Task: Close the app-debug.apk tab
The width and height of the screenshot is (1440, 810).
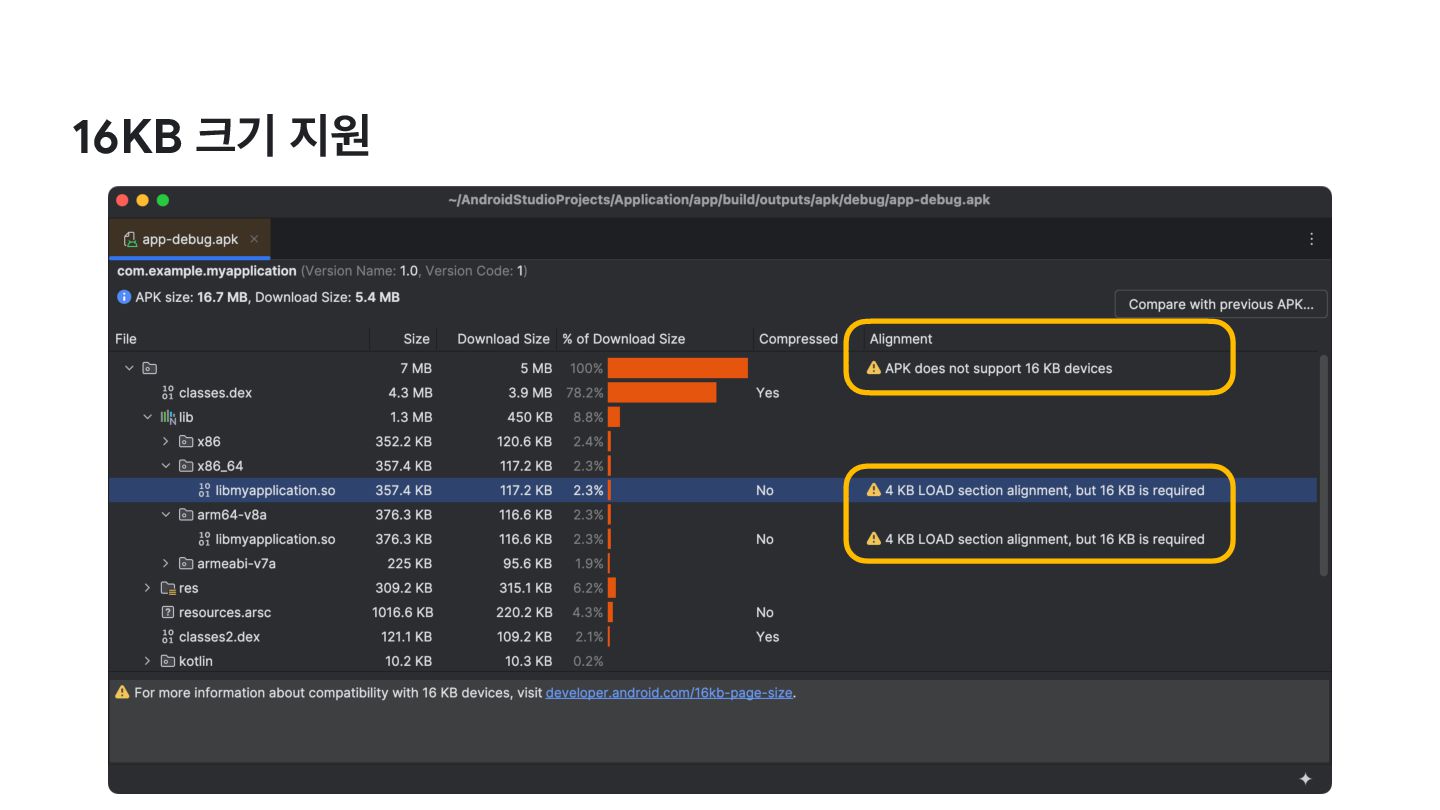Action: 254,240
